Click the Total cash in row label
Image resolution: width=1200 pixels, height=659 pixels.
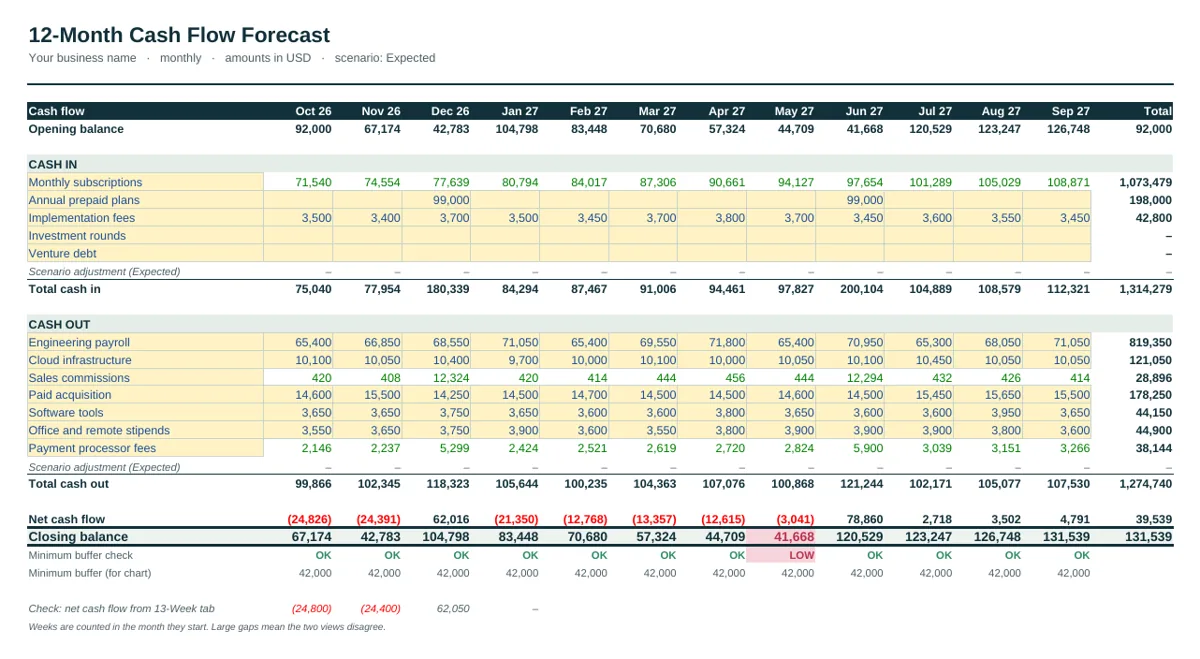(x=64, y=289)
